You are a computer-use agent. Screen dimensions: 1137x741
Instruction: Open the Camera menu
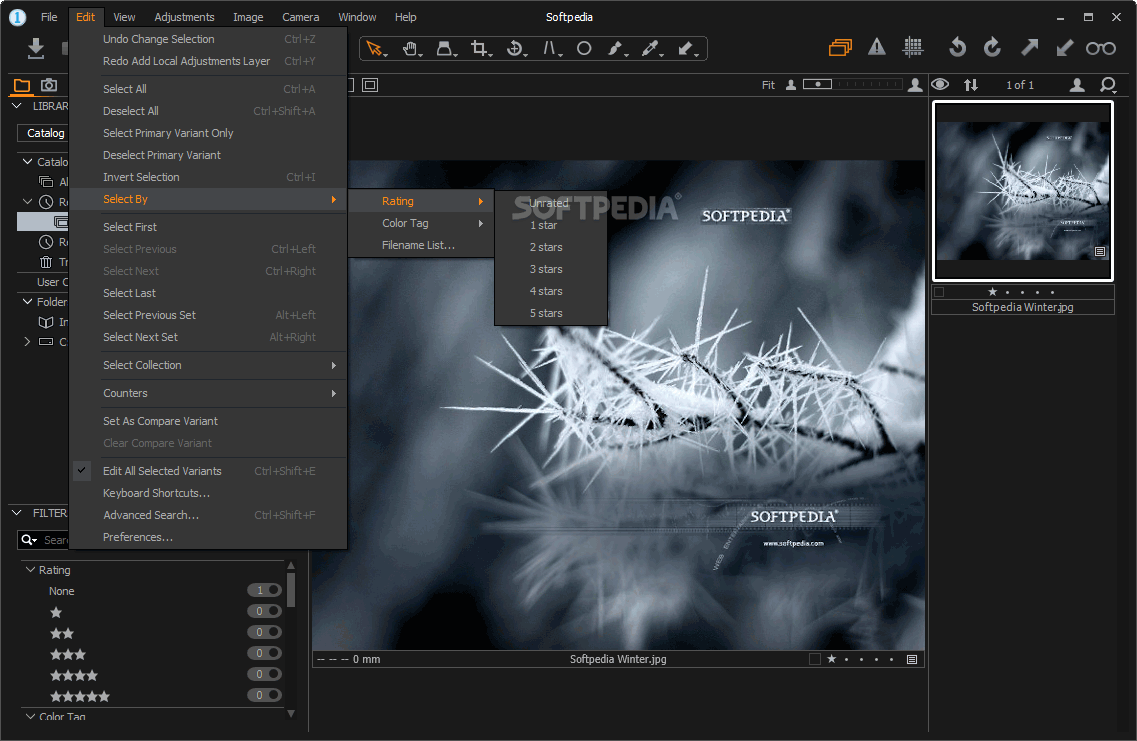coord(300,17)
